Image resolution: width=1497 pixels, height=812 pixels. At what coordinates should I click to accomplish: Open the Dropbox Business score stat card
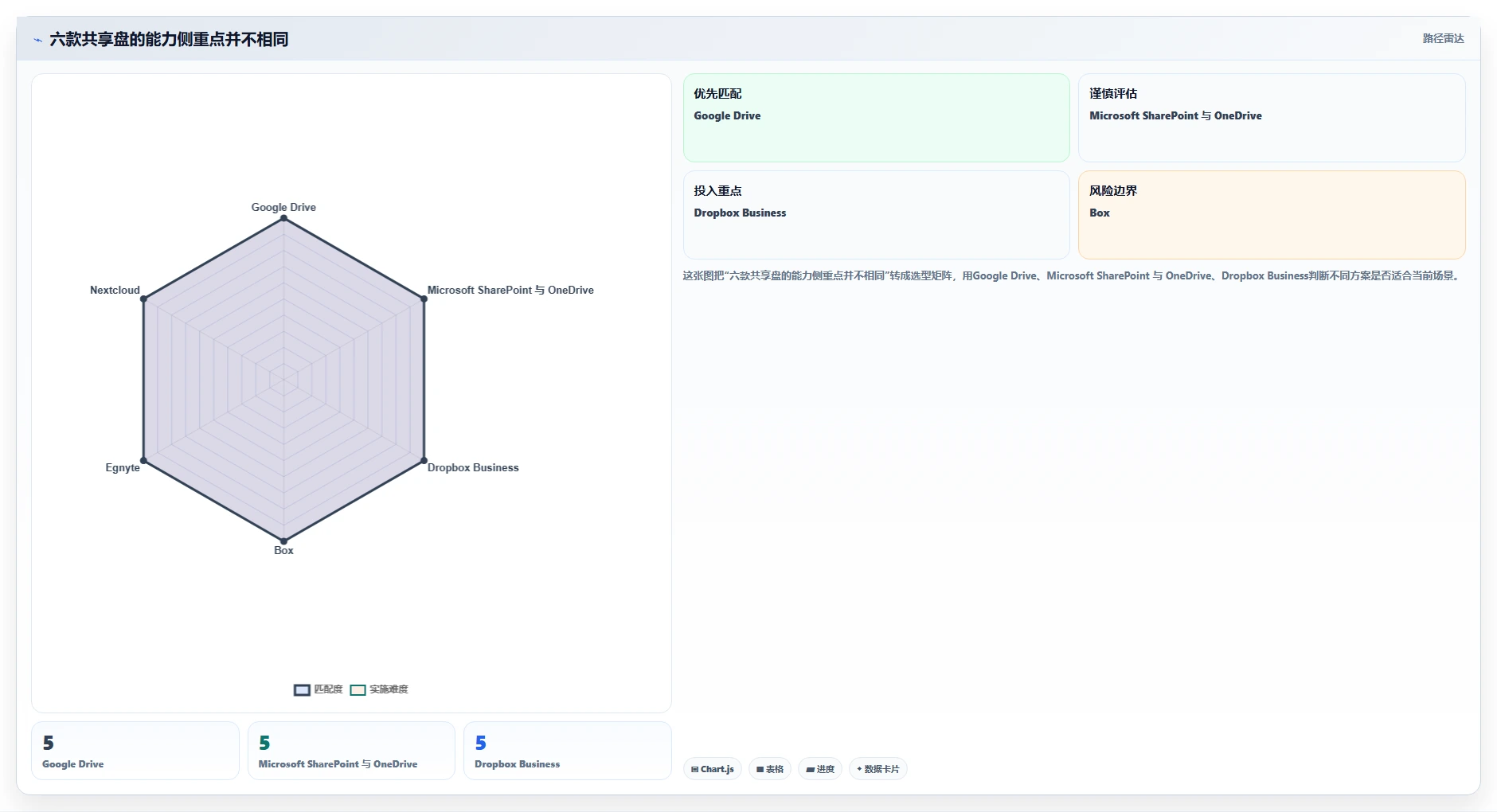tap(568, 751)
